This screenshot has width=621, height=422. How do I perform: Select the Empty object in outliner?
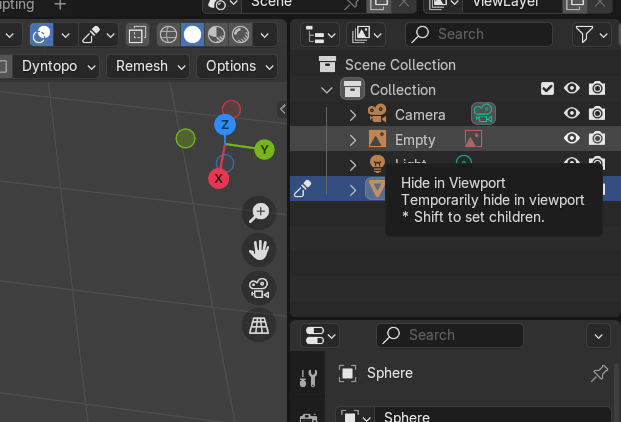[x=415, y=140]
